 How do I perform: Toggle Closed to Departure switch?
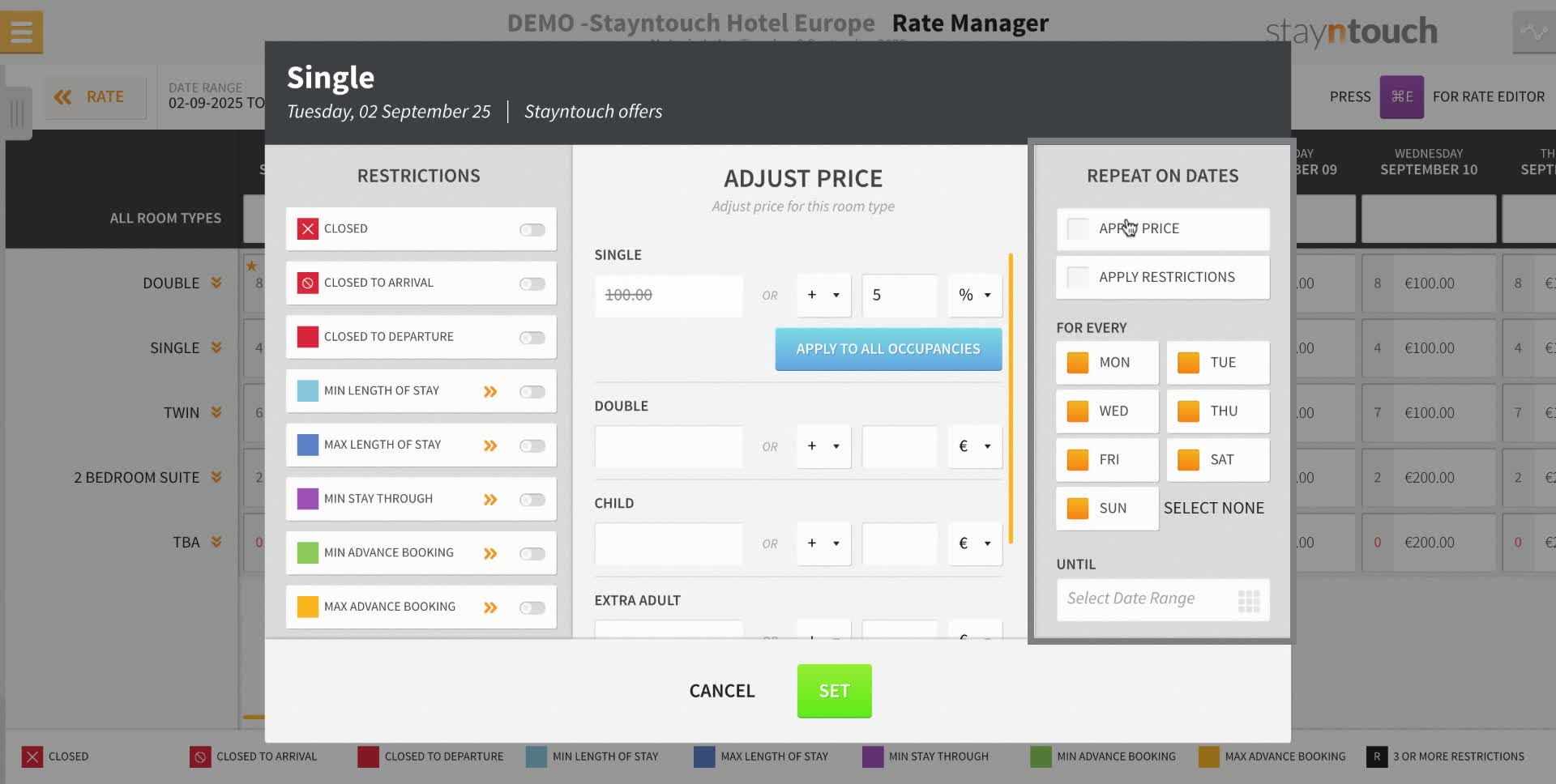[x=532, y=338]
